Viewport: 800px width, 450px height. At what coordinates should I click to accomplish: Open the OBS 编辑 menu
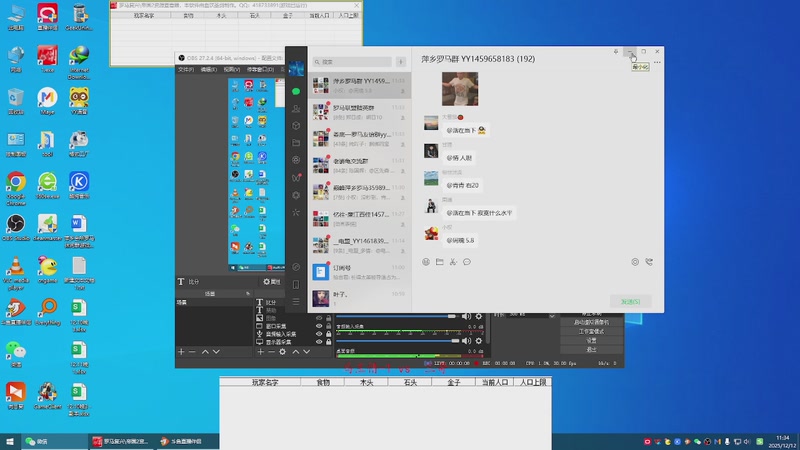pyautogui.click(x=208, y=69)
